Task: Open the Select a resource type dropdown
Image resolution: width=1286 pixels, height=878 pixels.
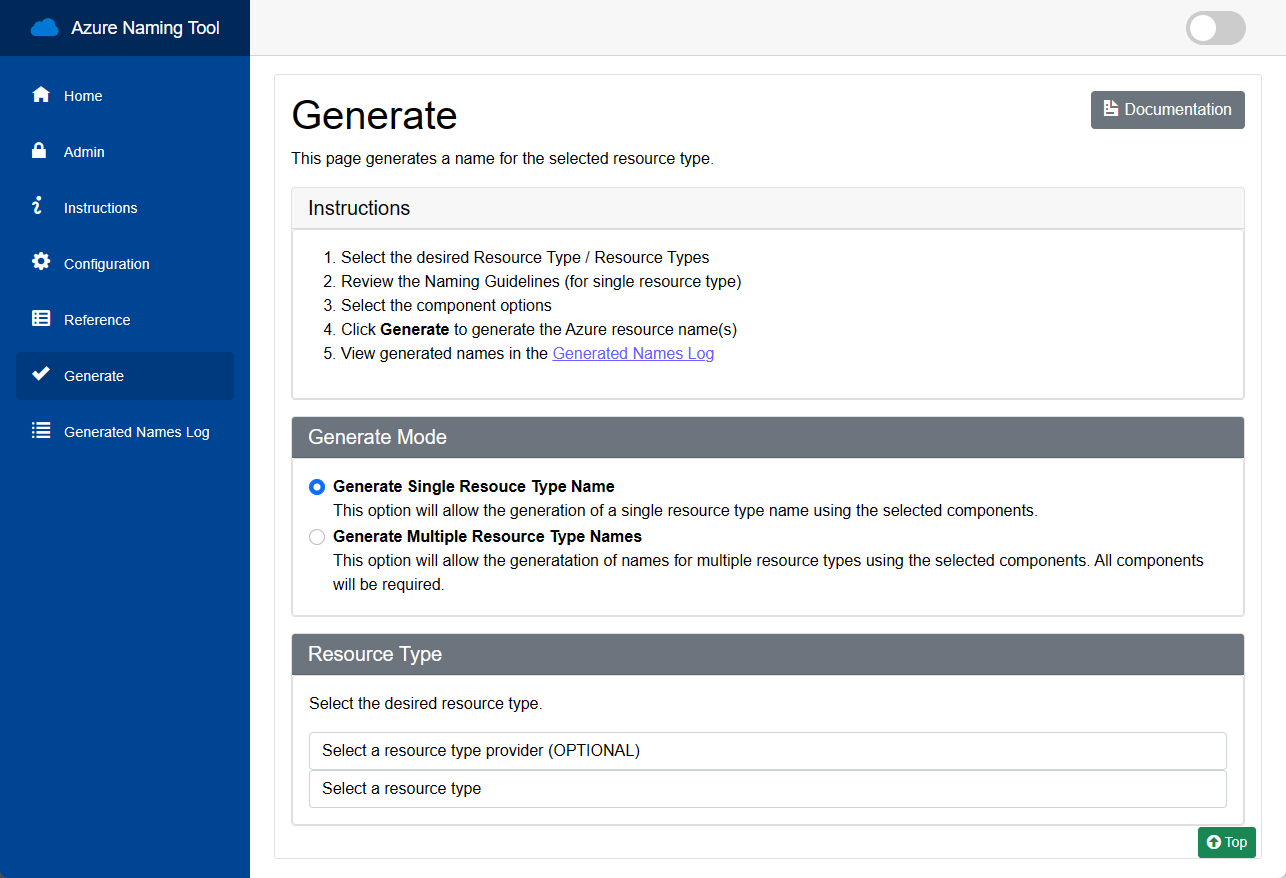Action: point(767,789)
